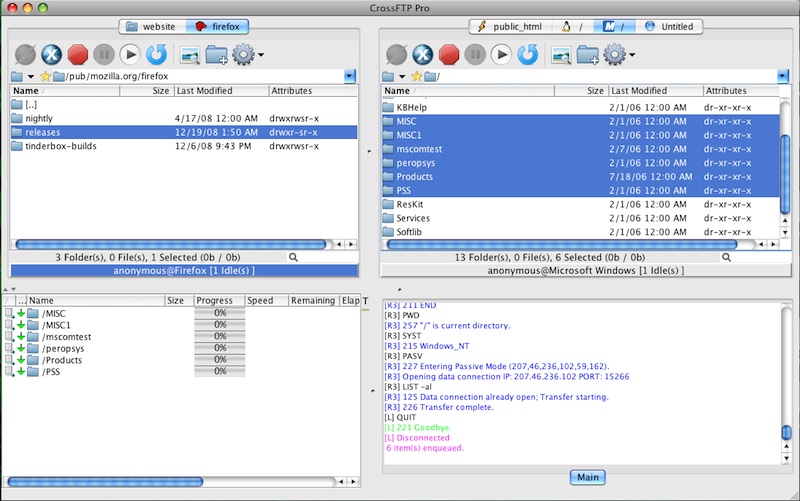Click the bookmark star beside /pub/mozilla.org/firefox
The width and height of the screenshot is (800, 501).
pyautogui.click(x=46, y=76)
